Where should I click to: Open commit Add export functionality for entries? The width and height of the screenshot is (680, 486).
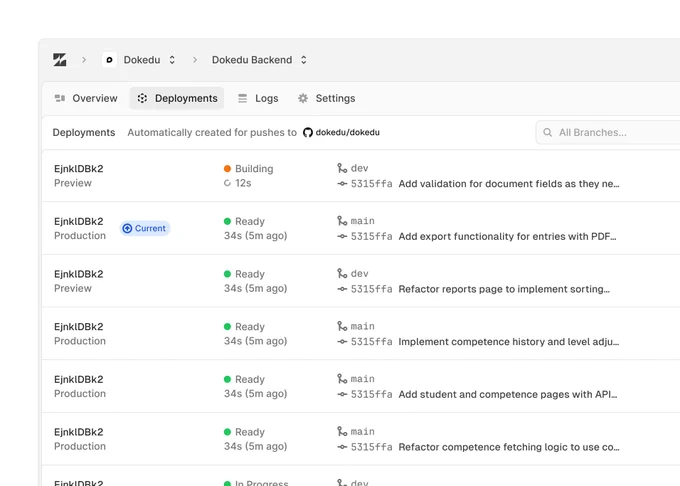point(507,236)
